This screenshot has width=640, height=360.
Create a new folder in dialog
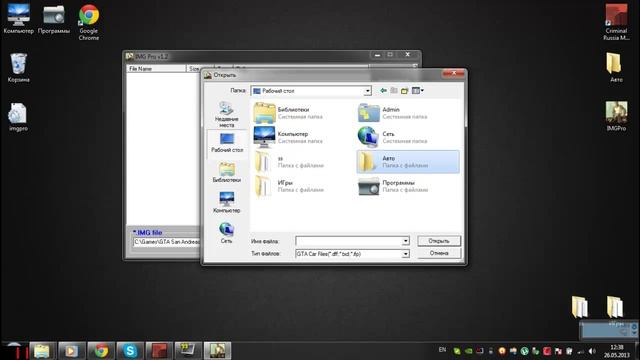pyautogui.click(x=404, y=91)
